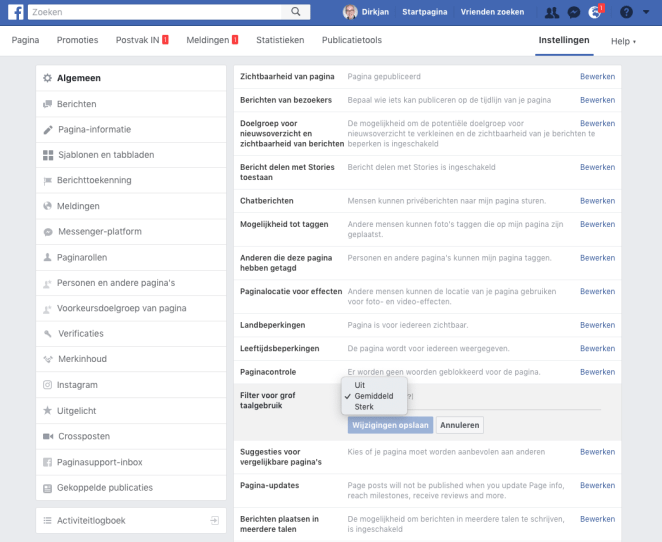
Task: Click Bewerken for Zichtbaarheid van pagina
Action: pos(597,76)
